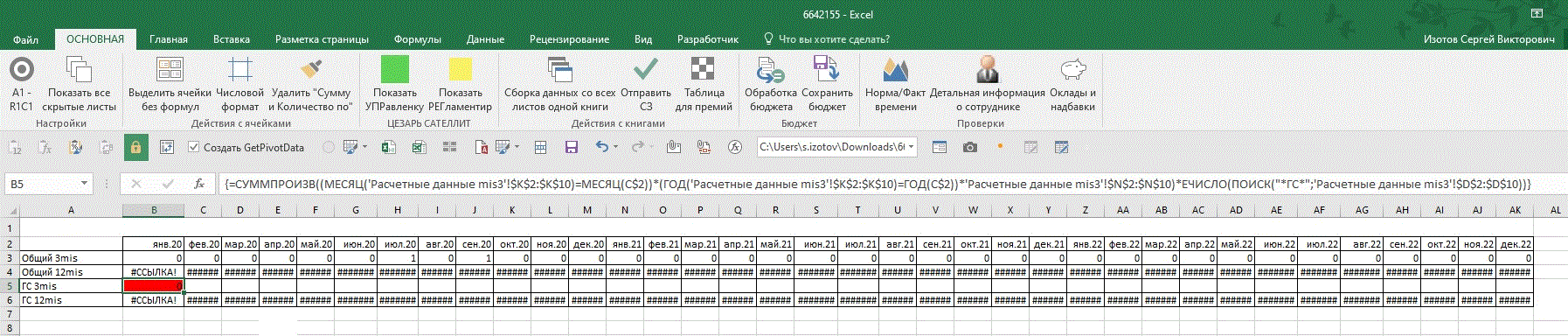The height and width of the screenshot is (336, 1568).
Task: Click Выделить ячейки без формул button
Action: [x=170, y=84]
